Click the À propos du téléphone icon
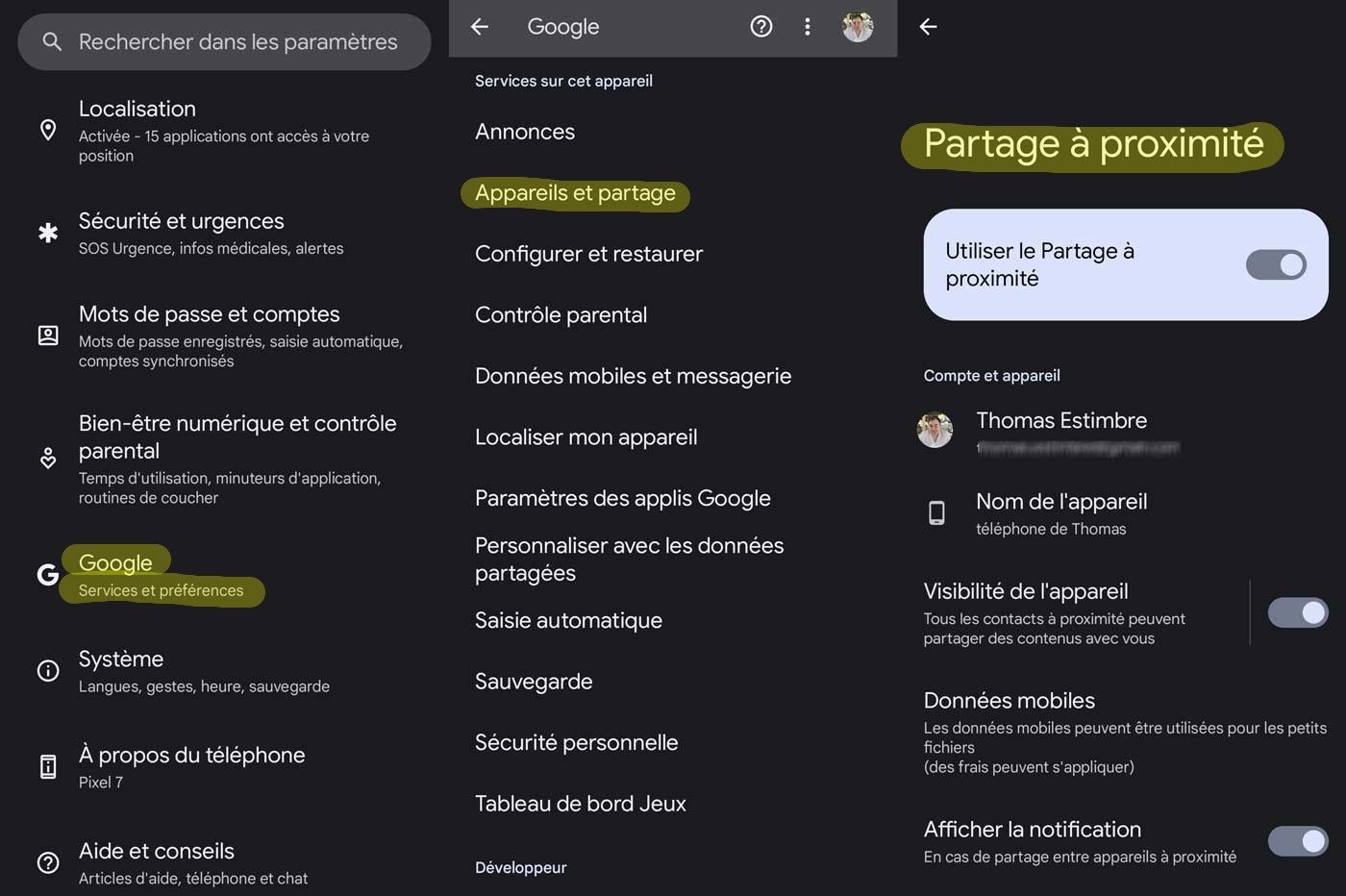 point(48,766)
